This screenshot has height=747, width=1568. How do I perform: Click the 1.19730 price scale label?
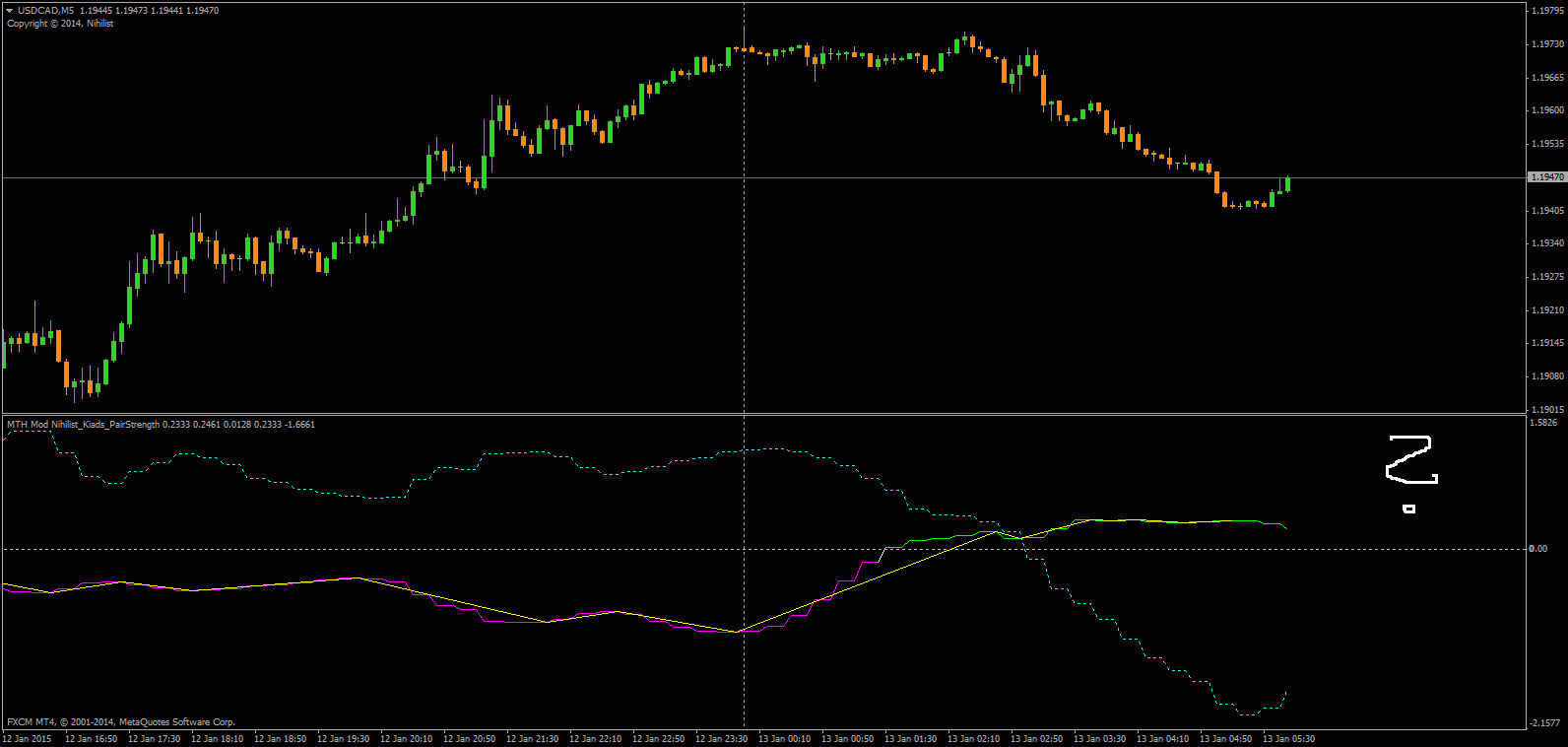tap(1546, 44)
